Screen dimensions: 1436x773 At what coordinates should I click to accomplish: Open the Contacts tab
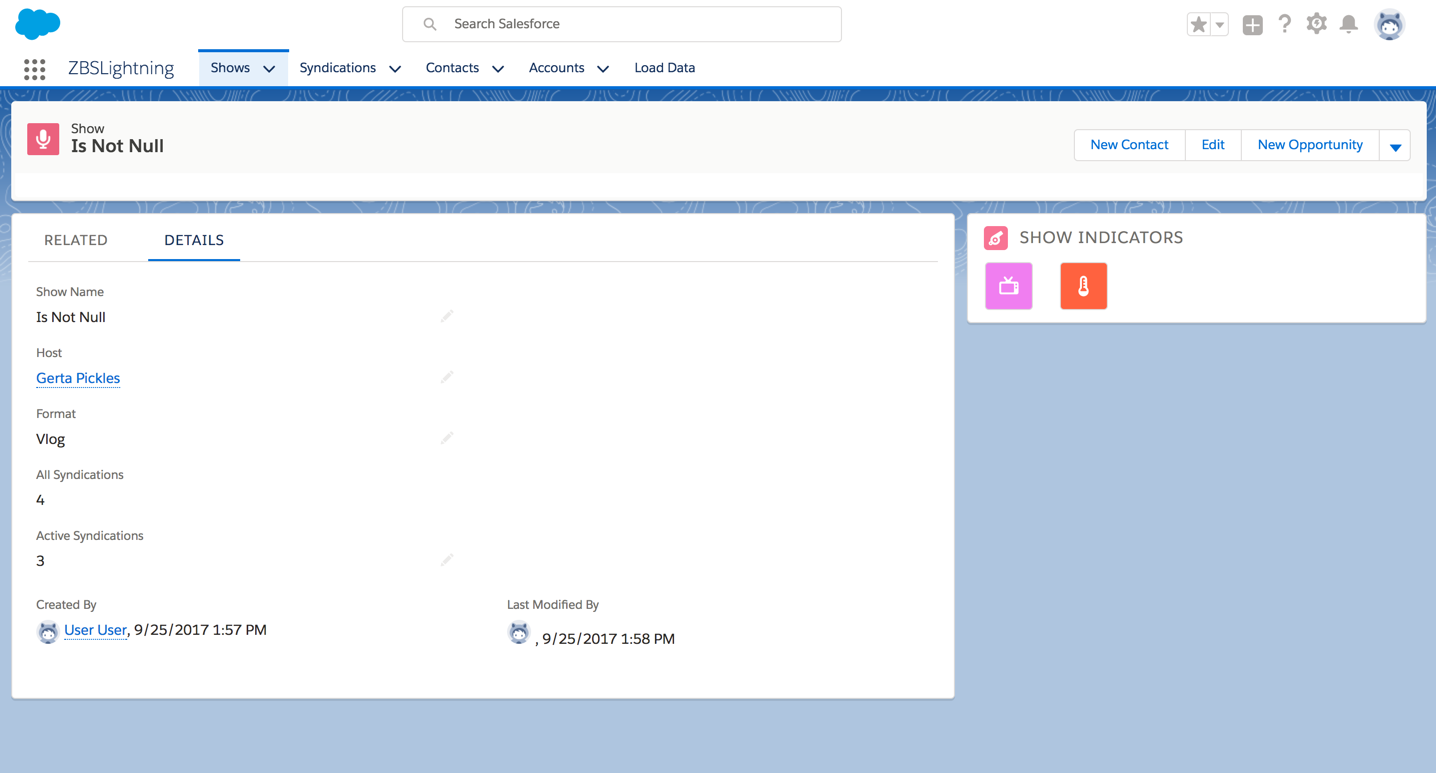(x=452, y=68)
